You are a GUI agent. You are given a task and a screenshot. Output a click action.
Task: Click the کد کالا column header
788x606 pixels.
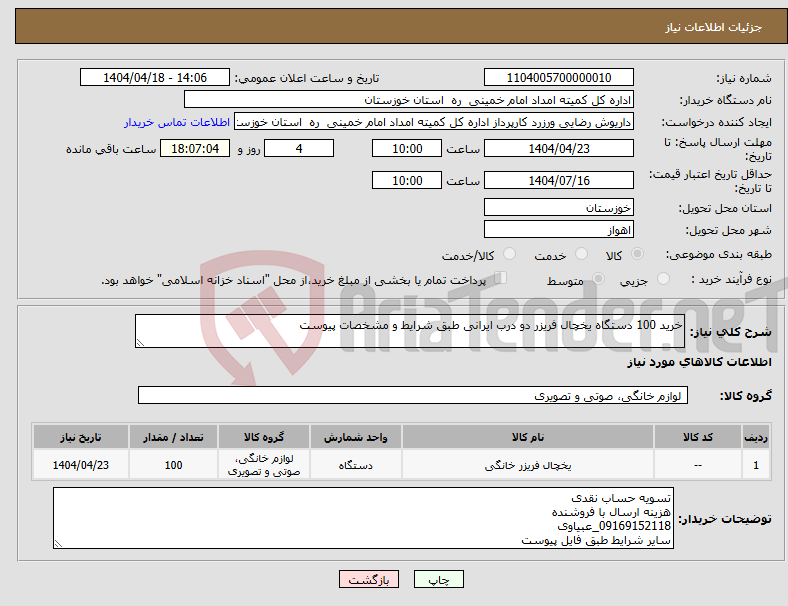click(x=698, y=437)
